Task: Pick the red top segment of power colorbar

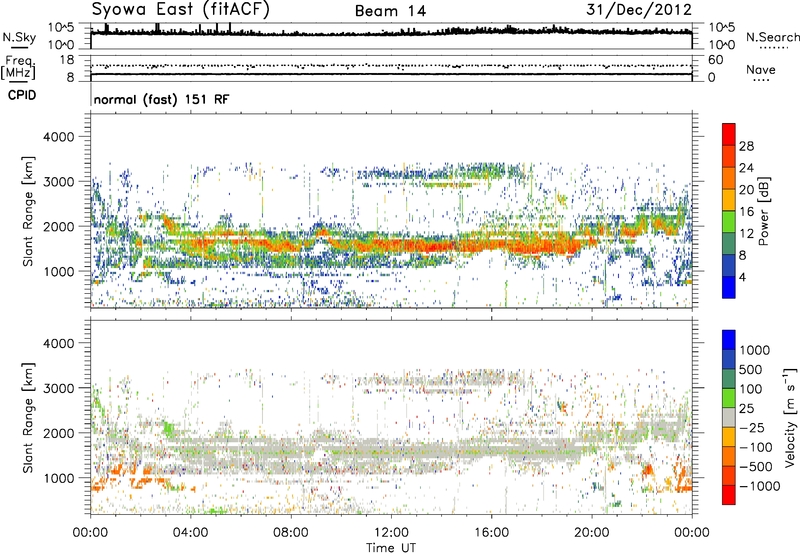Action: (x=729, y=134)
